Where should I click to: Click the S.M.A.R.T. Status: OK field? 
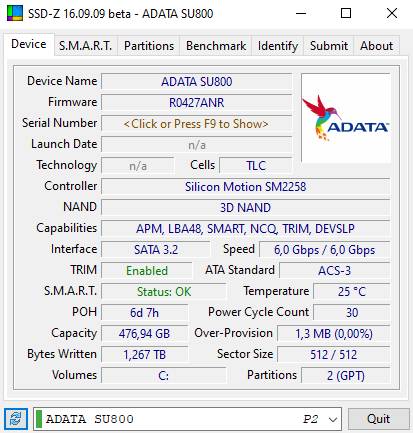point(164,292)
